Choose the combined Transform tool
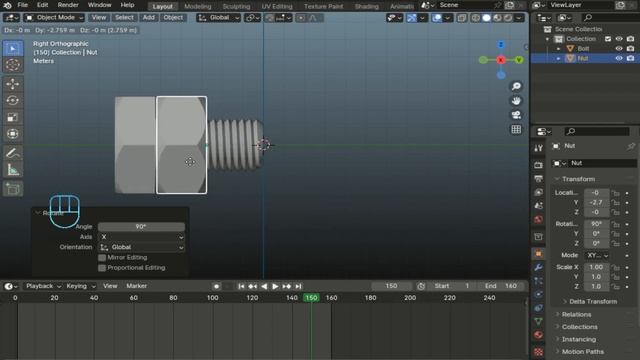This screenshot has width=640, height=360. tap(13, 134)
